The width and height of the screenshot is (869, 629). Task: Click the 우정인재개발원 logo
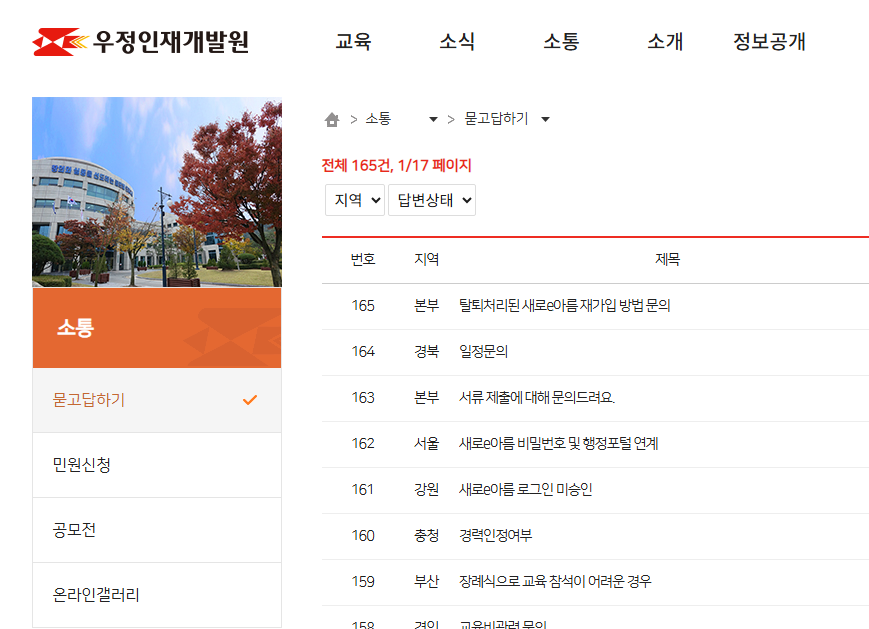(141, 42)
